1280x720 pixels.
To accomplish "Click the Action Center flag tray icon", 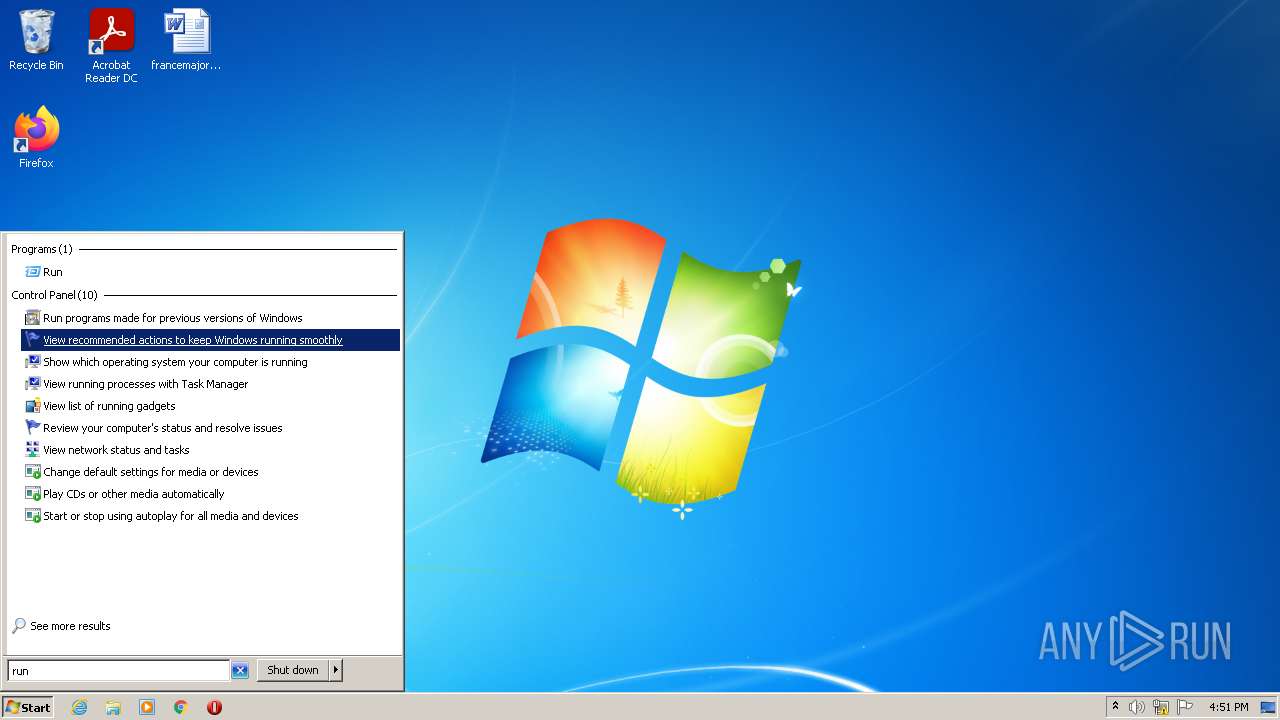I will tap(1185, 707).
